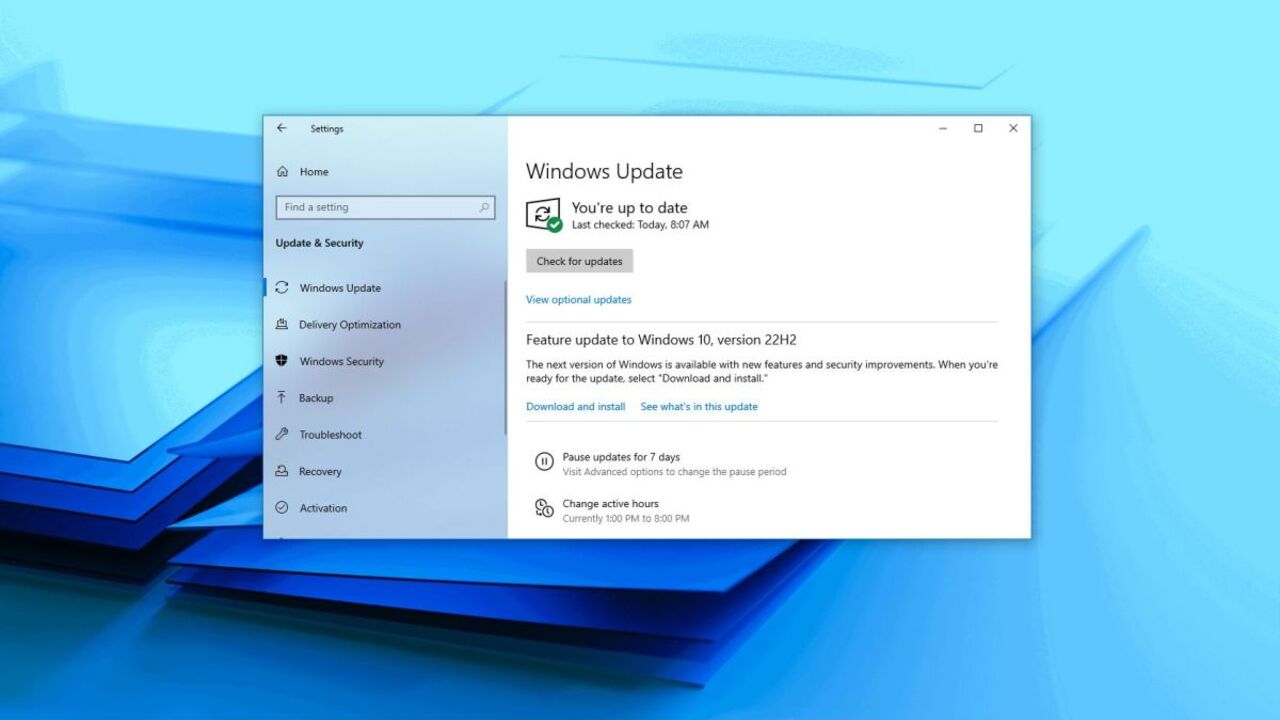Click 'Currently 1:00 PM to 8:00 PM' text
The image size is (1280, 720).
(x=625, y=519)
